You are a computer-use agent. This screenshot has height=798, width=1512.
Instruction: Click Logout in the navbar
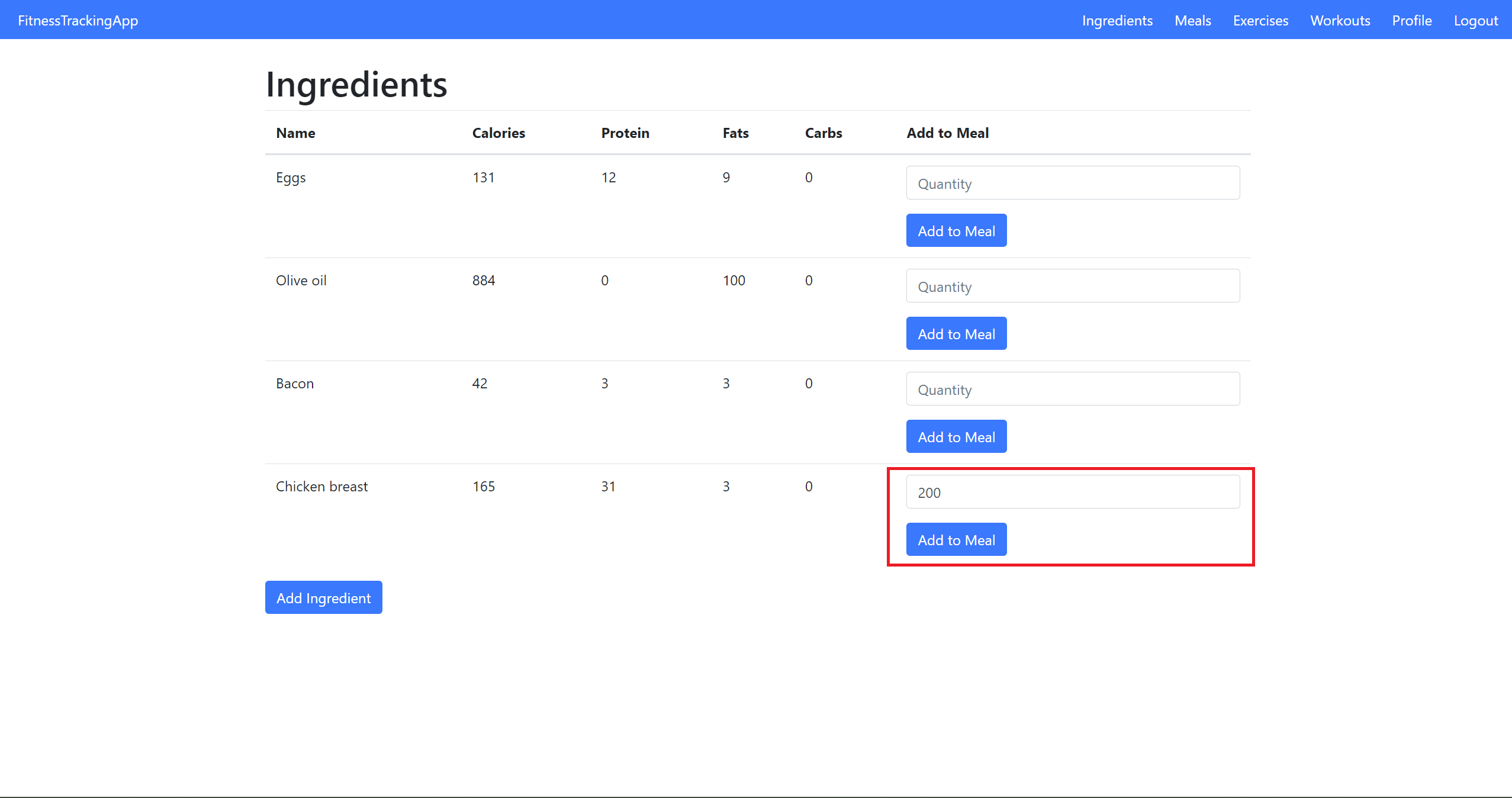click(1475, 21)
